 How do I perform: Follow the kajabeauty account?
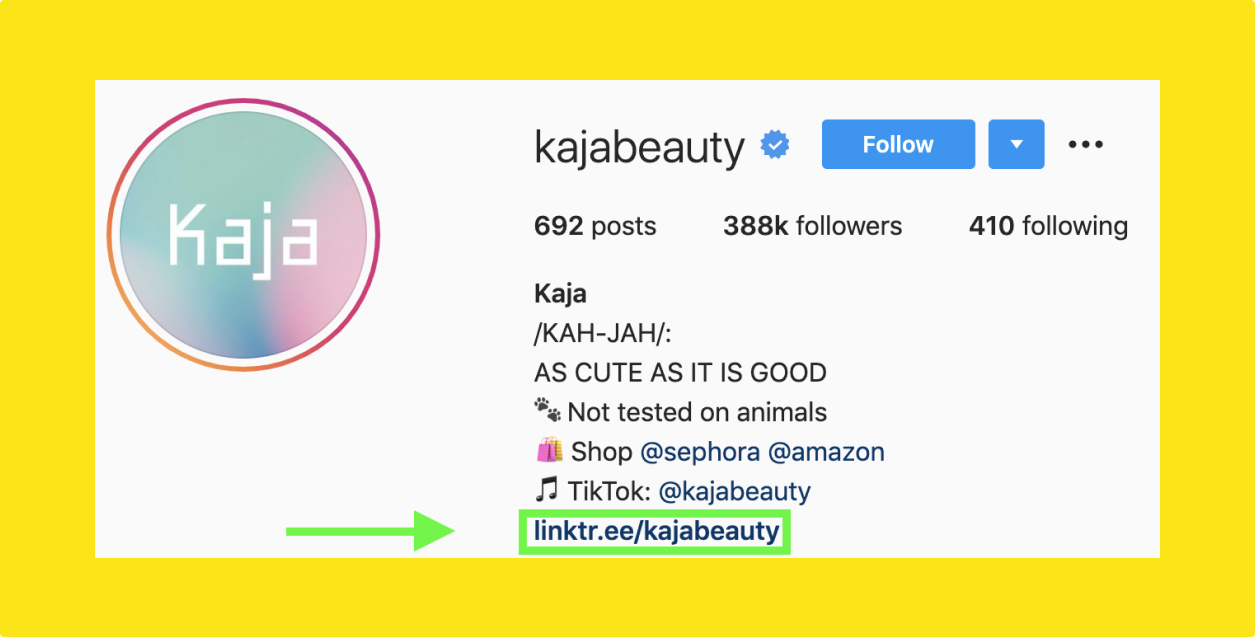898,145
